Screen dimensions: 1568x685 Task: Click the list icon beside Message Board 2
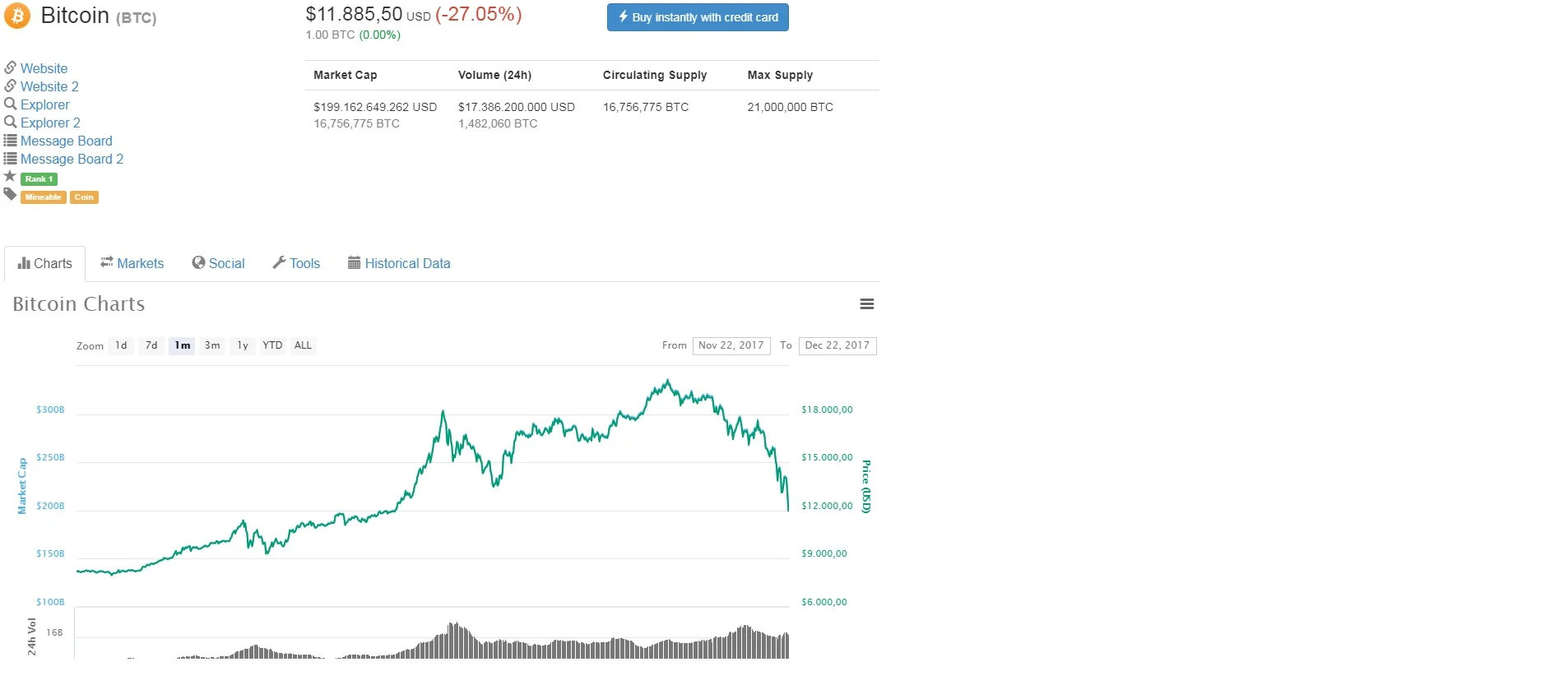[x=10, y=159]
